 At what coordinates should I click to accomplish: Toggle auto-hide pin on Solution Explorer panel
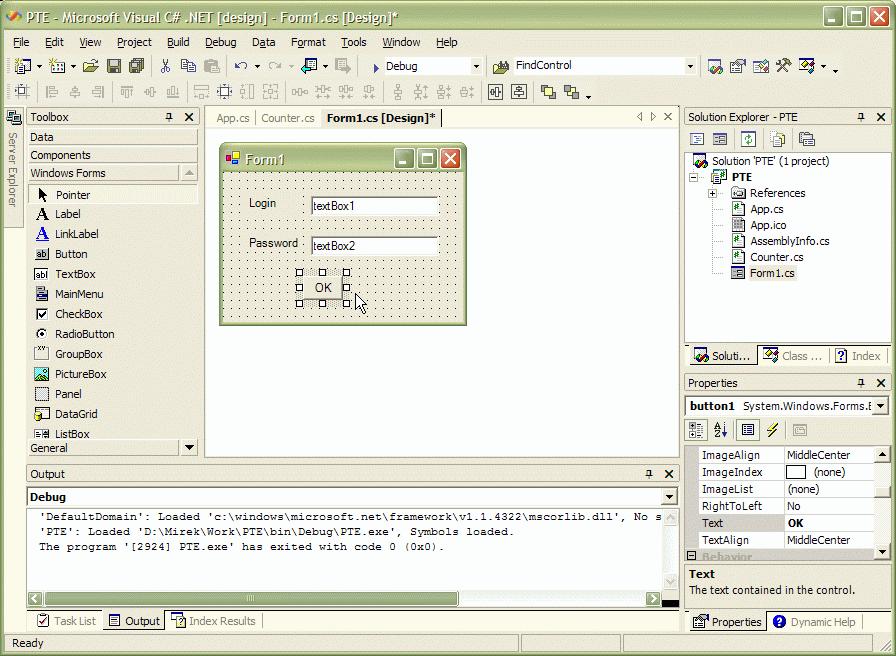861,117
